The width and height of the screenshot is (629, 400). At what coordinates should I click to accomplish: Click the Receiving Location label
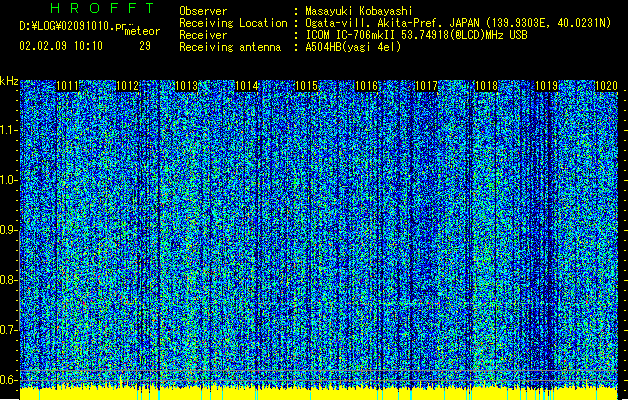[x=233, y=23]
